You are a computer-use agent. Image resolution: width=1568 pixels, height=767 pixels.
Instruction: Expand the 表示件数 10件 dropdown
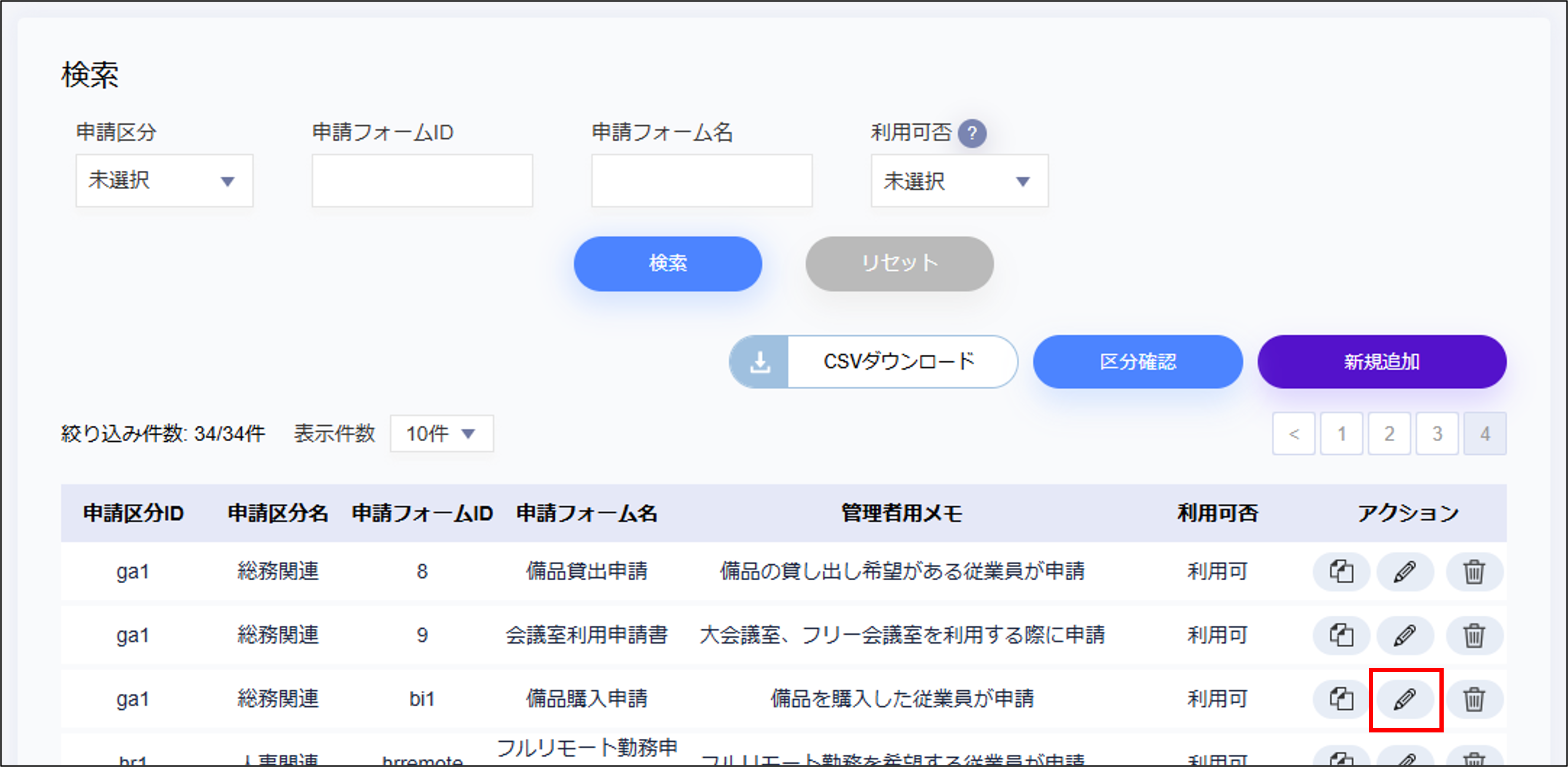pyautogui.click(x=441, y=433)
